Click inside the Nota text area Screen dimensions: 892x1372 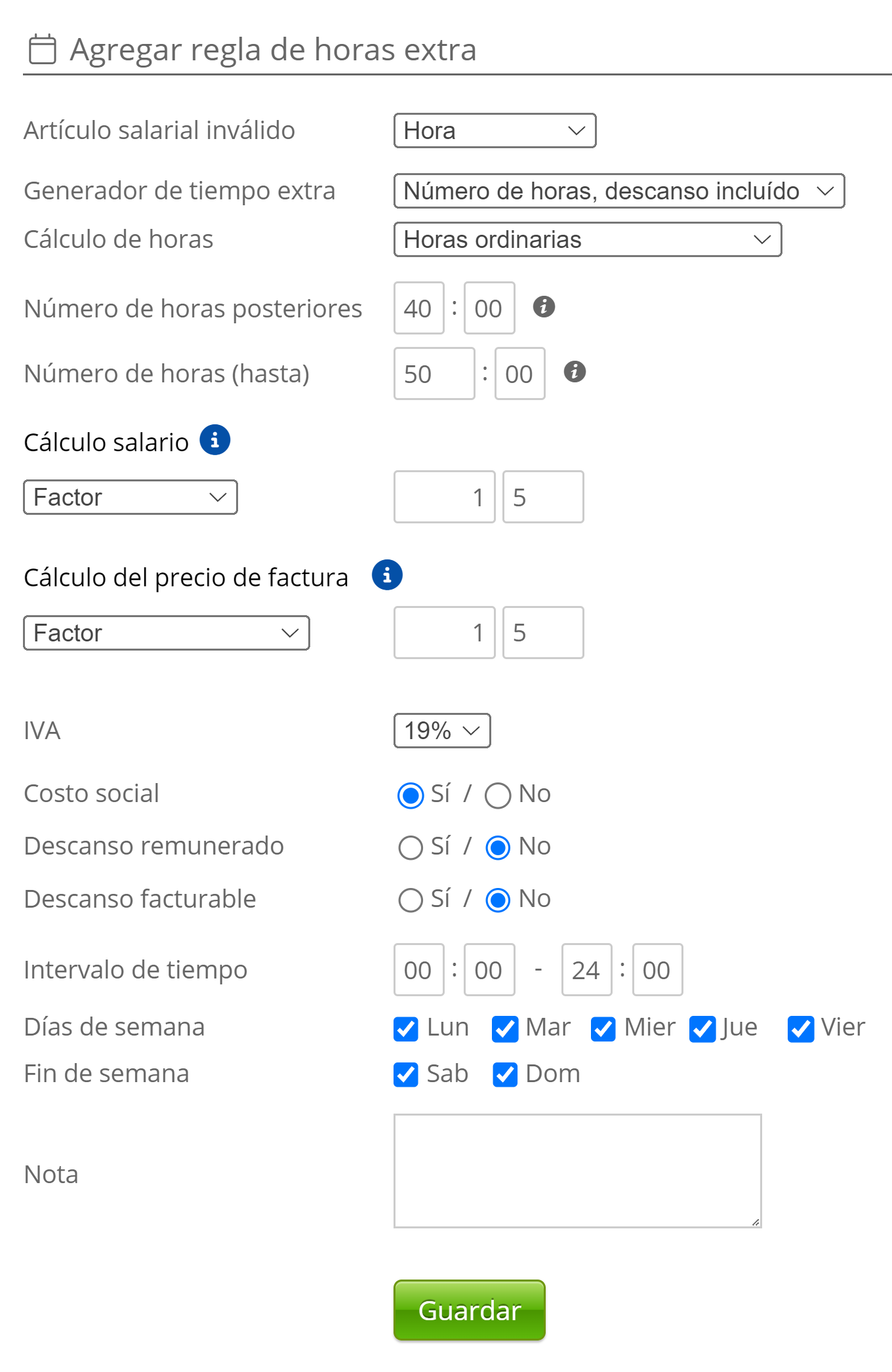(x=577, y=1171)
